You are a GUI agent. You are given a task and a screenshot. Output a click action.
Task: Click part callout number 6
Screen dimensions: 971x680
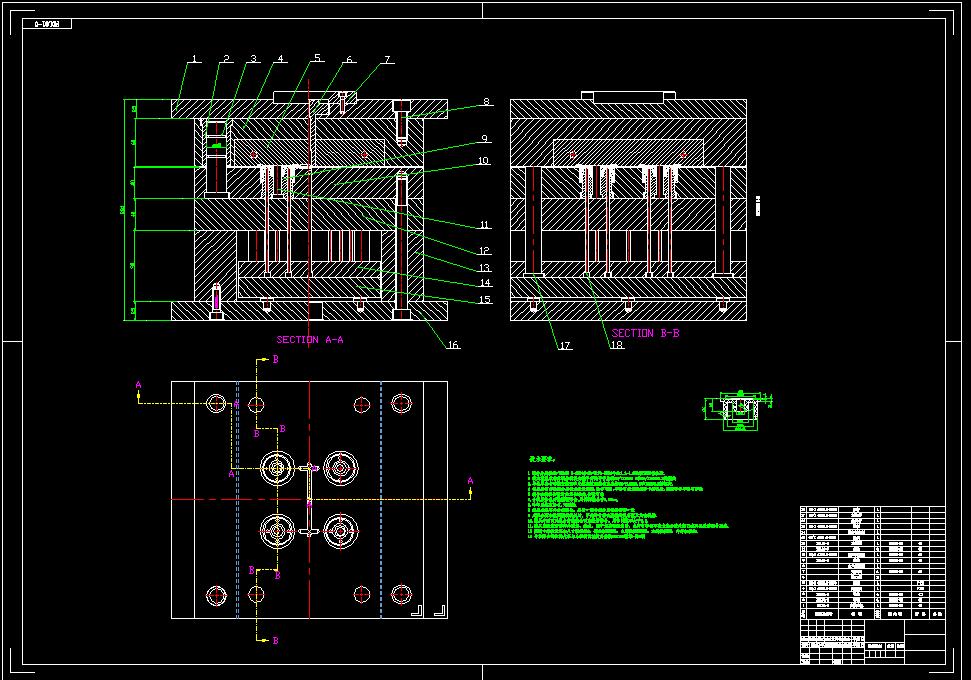click(349, 59)
